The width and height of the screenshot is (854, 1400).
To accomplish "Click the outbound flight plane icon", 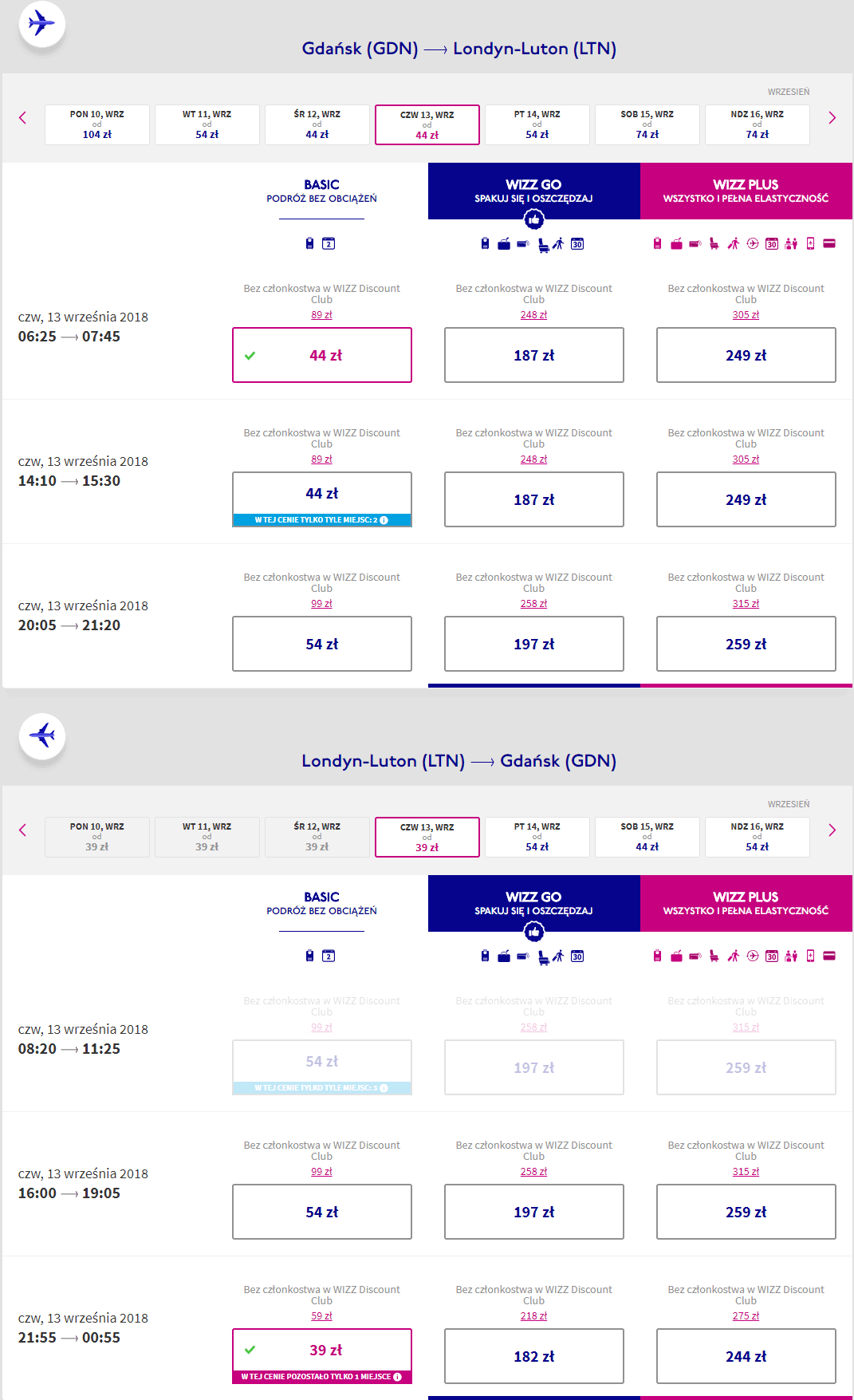I will (x=42, y=24).
